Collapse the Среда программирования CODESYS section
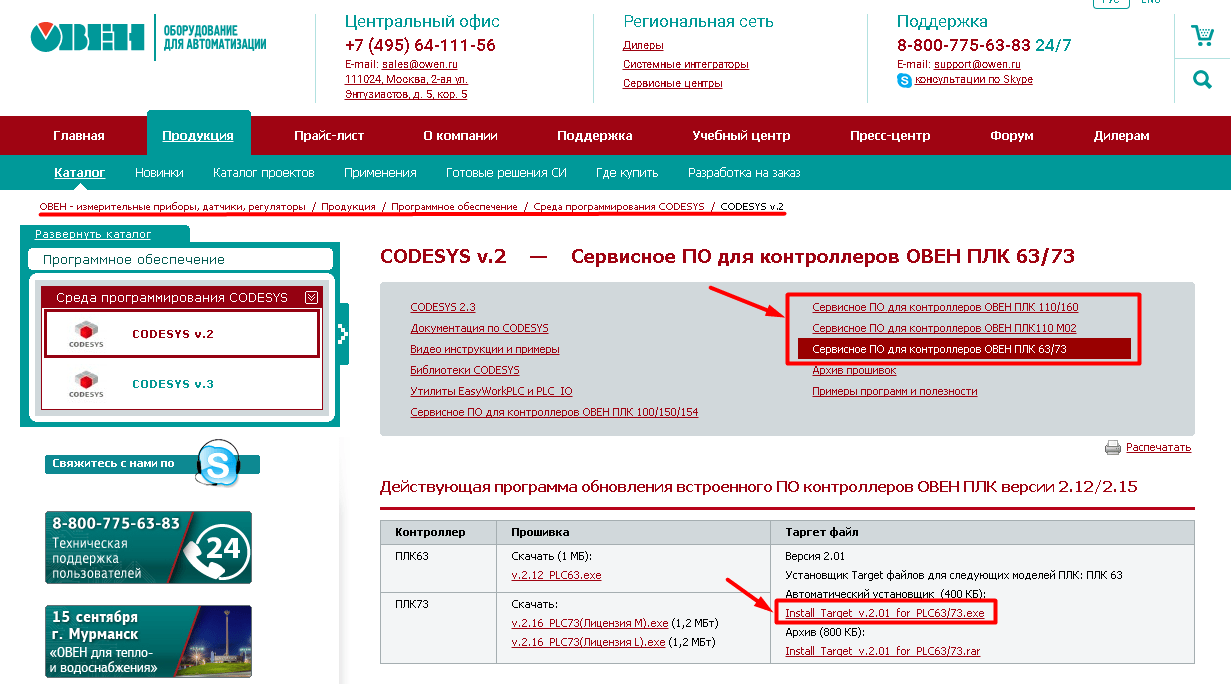Image resolution: width=1231 pixels, height=684 pixels. 311,297
